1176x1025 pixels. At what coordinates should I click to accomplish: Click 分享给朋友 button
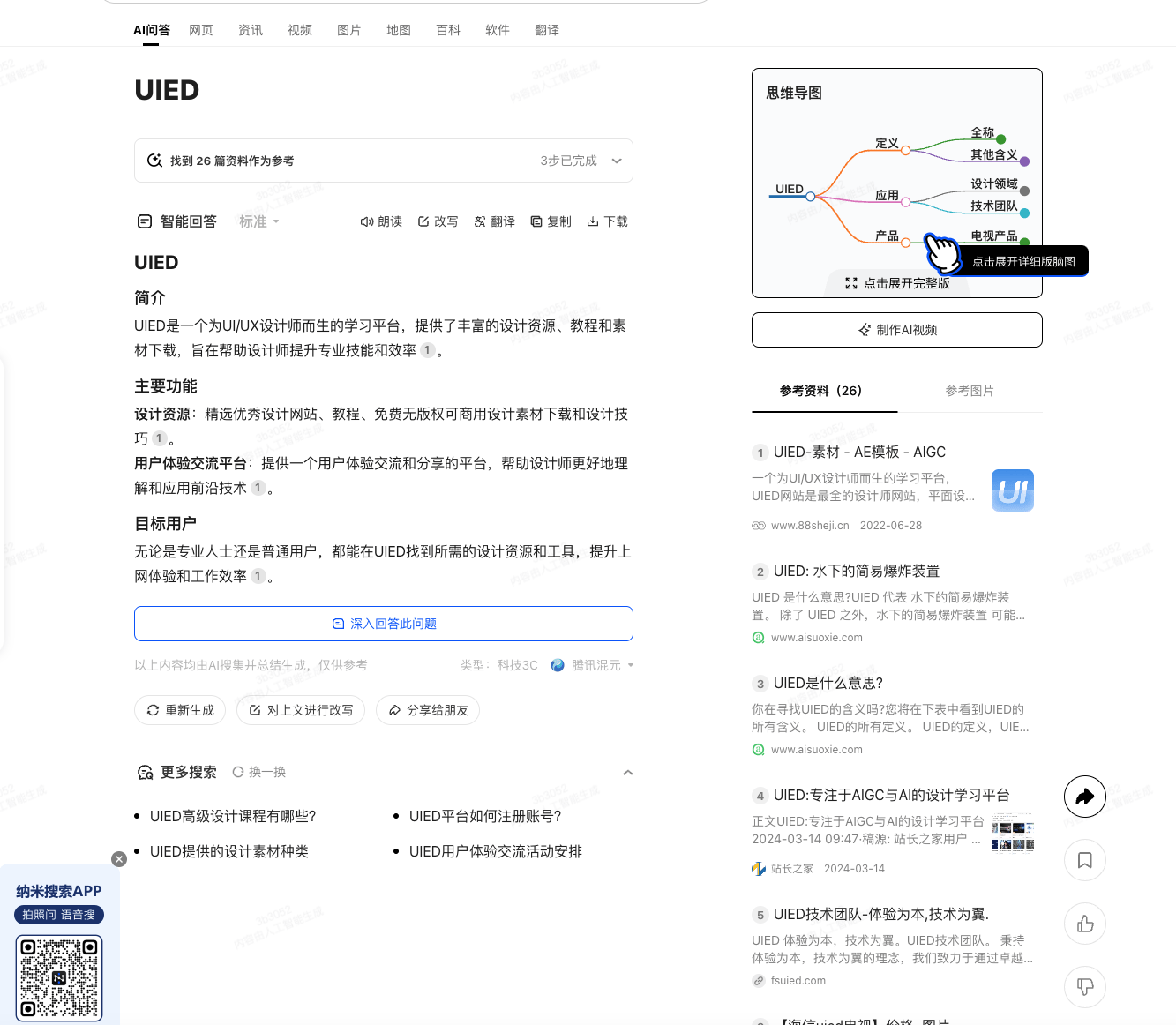tap(428, 710)
